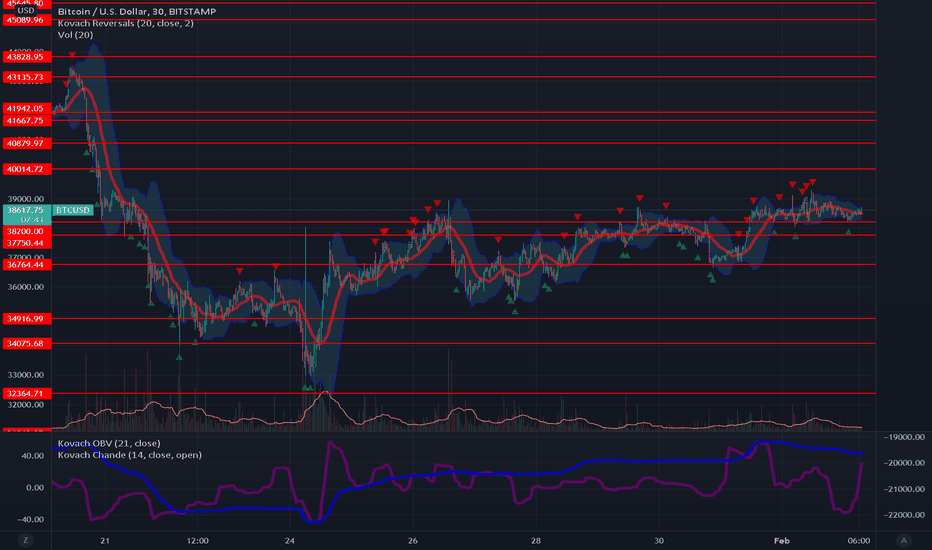This screenshot has width=932, height=550.
Task: Select the 41667.75 price level label
Action: [x=27, y=121]
